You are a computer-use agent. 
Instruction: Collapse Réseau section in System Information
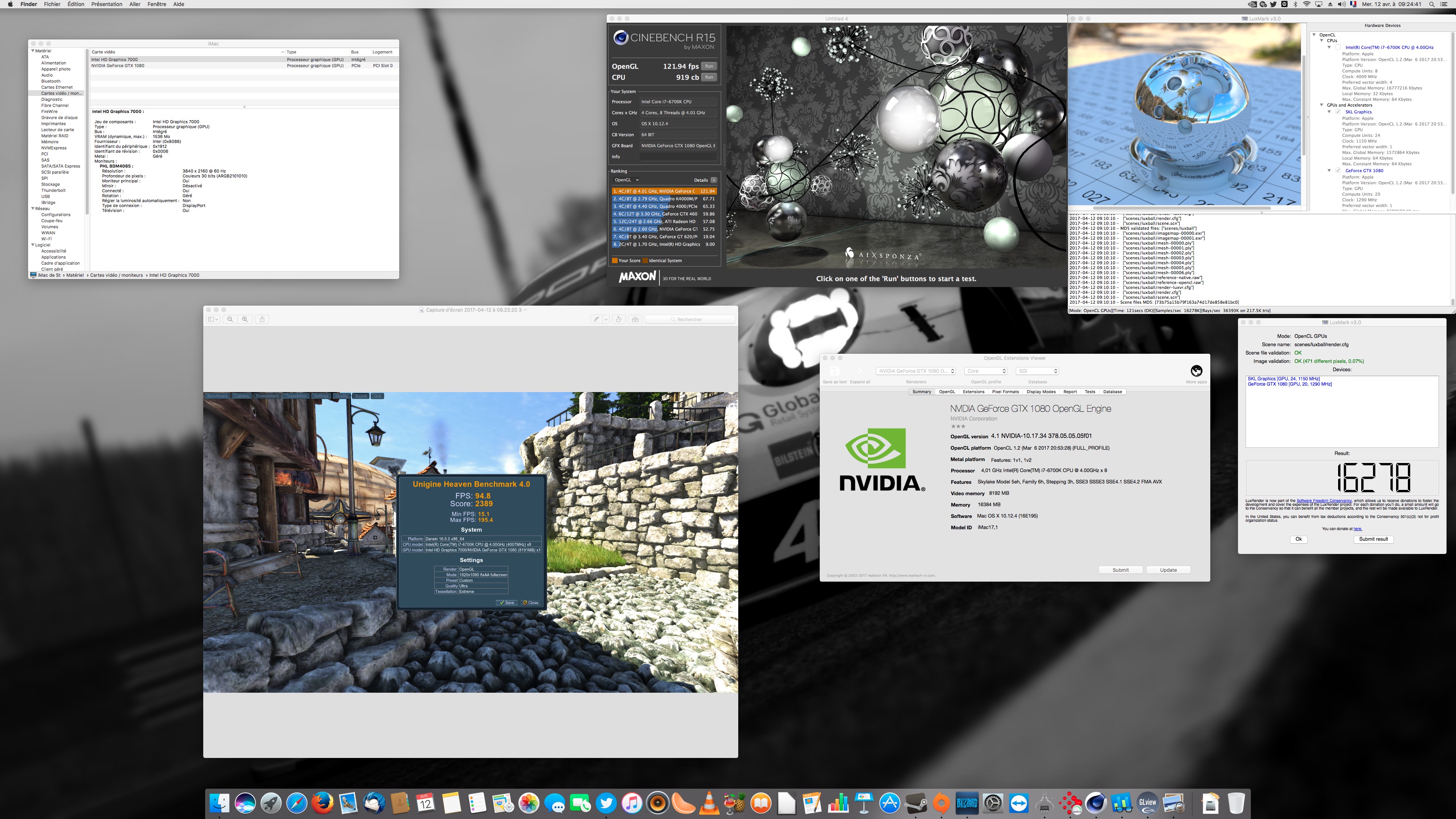point(33,209)
